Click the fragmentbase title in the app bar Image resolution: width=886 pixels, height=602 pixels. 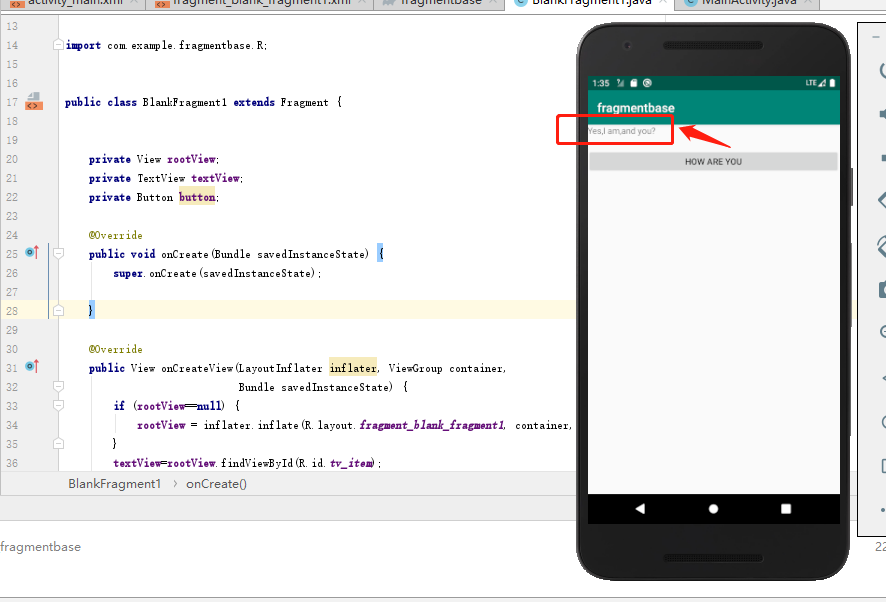[x=636, y=107]
